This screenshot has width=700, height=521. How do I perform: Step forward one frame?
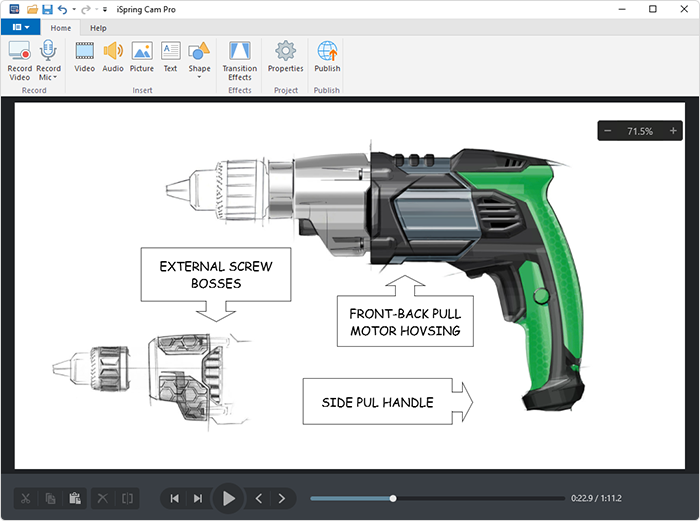point(282,498)
